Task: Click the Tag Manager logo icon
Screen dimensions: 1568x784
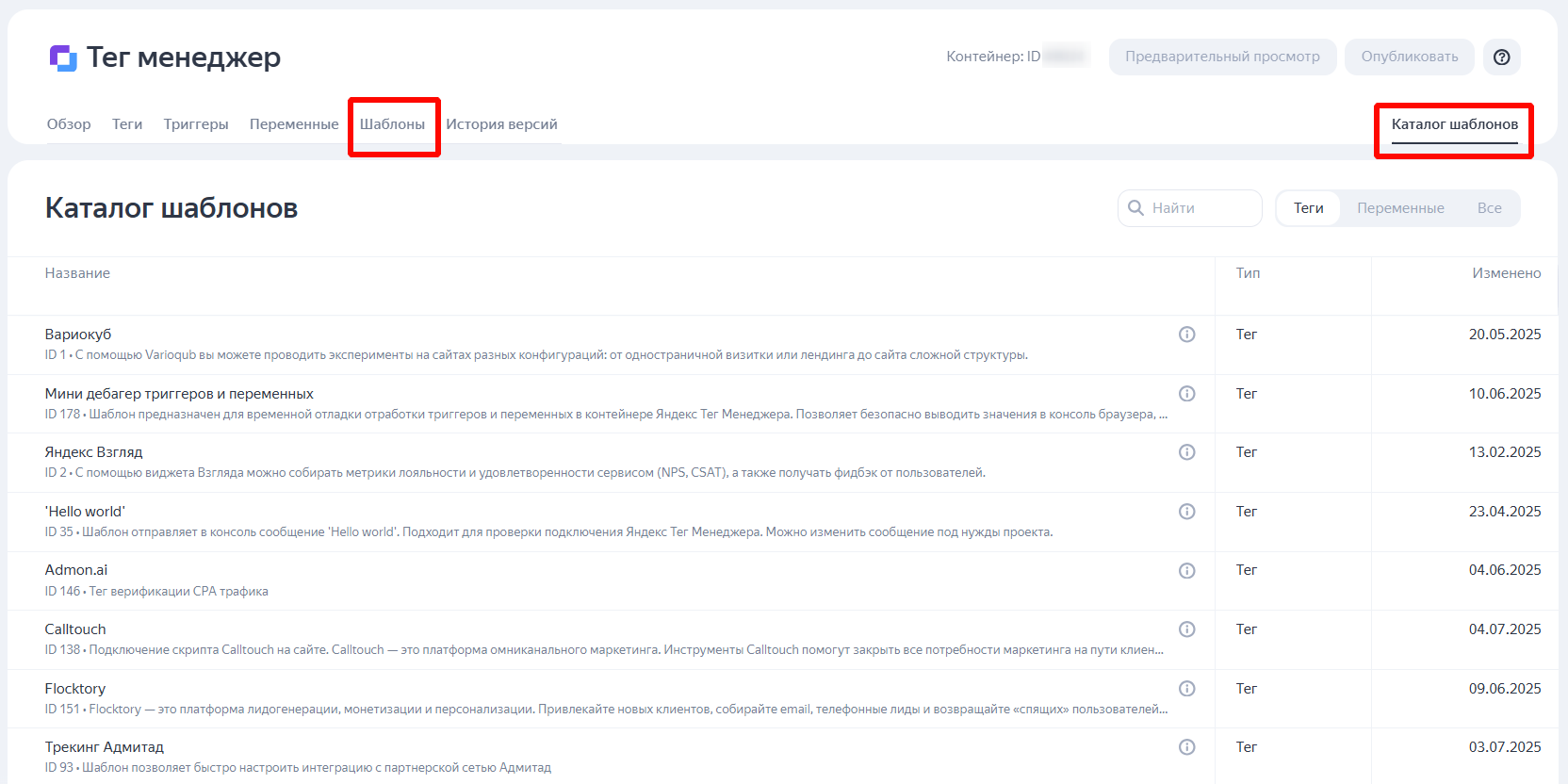Action: tap(63, 58)
